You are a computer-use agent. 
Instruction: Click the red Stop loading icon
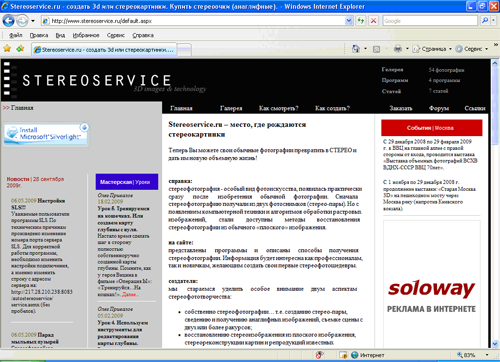click(x=374, y=21)
